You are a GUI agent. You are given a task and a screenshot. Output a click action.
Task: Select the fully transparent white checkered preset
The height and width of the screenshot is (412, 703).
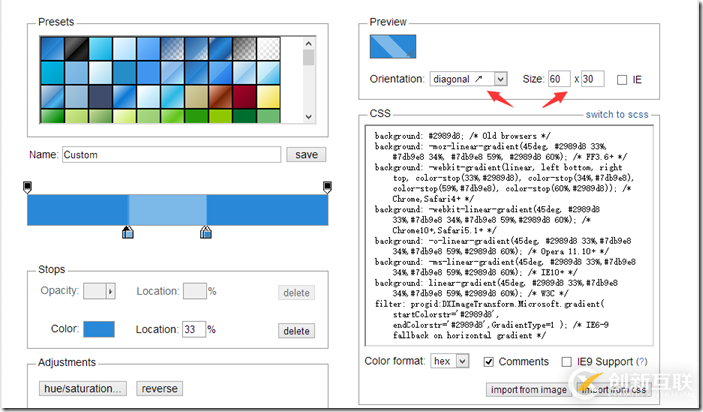pos(269,49)
